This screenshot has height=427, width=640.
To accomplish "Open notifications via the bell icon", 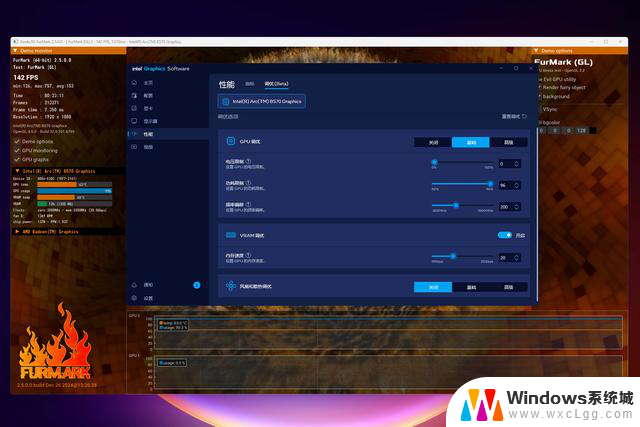I will [134, 285].
